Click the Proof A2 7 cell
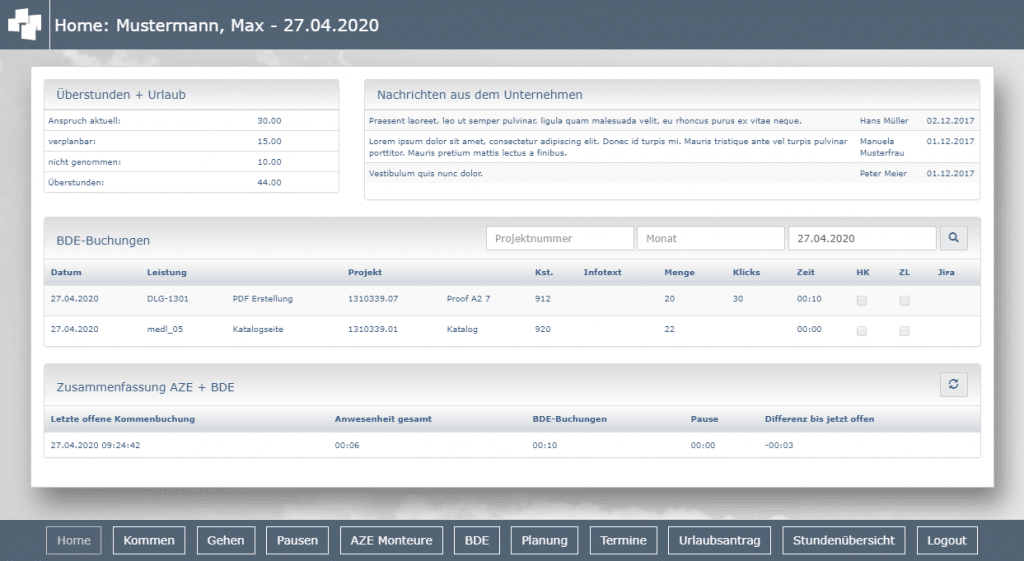The image size is (1024, 561). (x=468, y=298)
